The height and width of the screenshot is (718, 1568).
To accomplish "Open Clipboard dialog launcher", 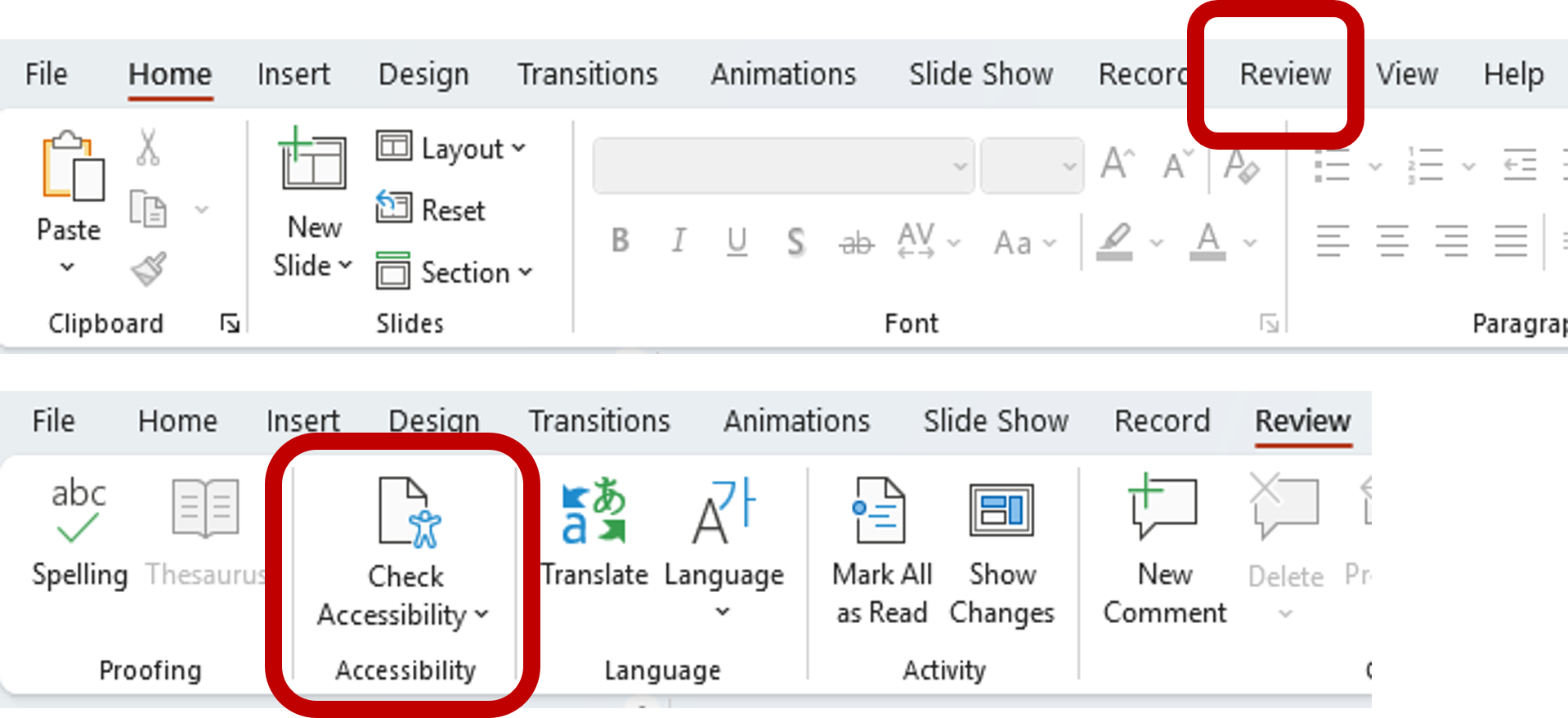I will click(230, 324).
